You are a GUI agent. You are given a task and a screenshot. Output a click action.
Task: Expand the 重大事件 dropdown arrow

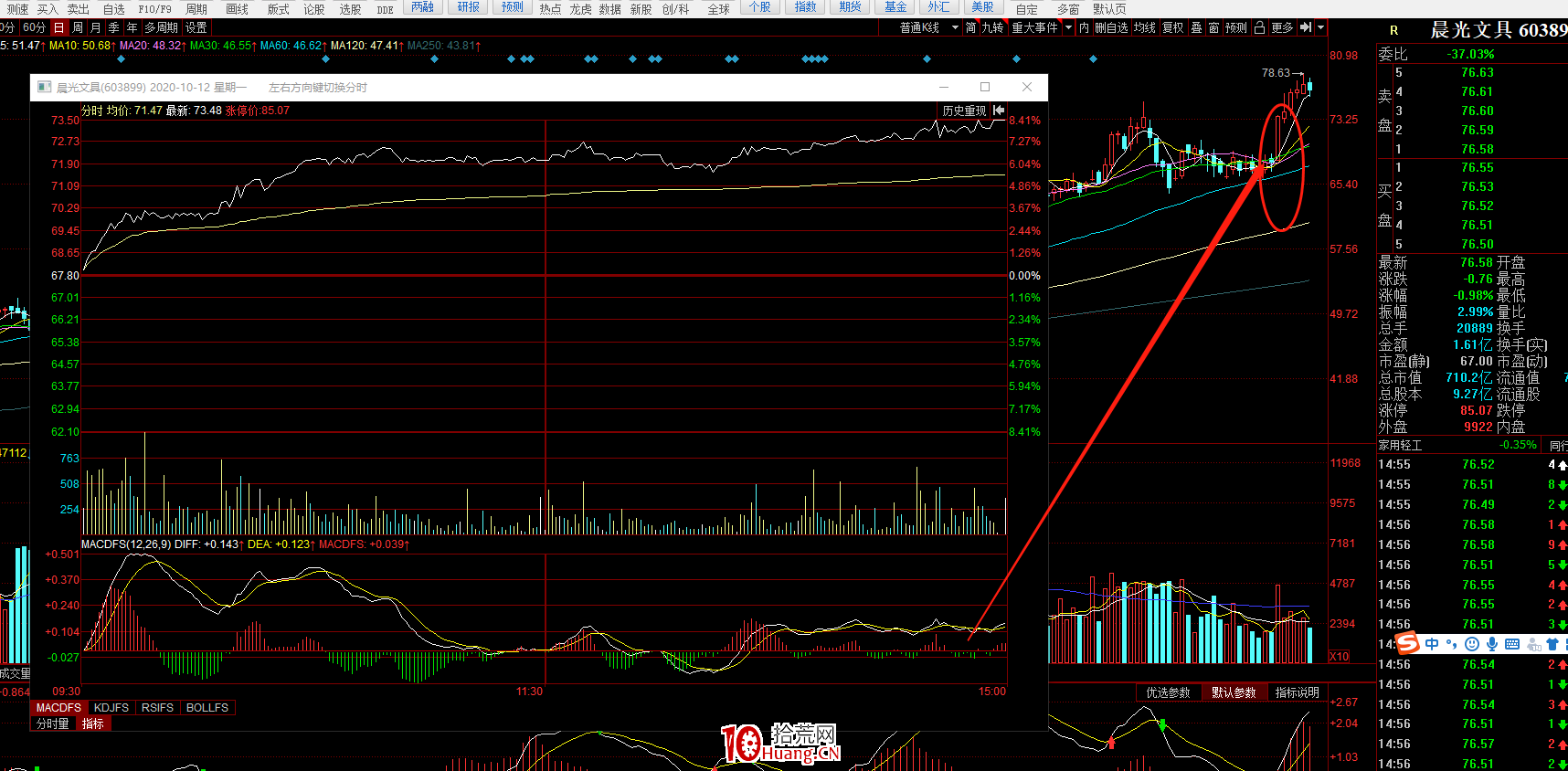(1068, 27)
